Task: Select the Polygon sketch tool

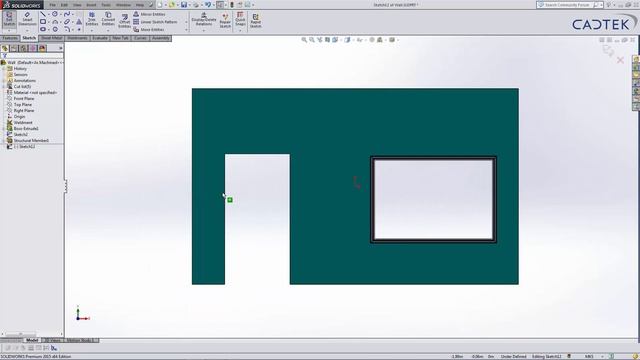Action: click(55, 29)
